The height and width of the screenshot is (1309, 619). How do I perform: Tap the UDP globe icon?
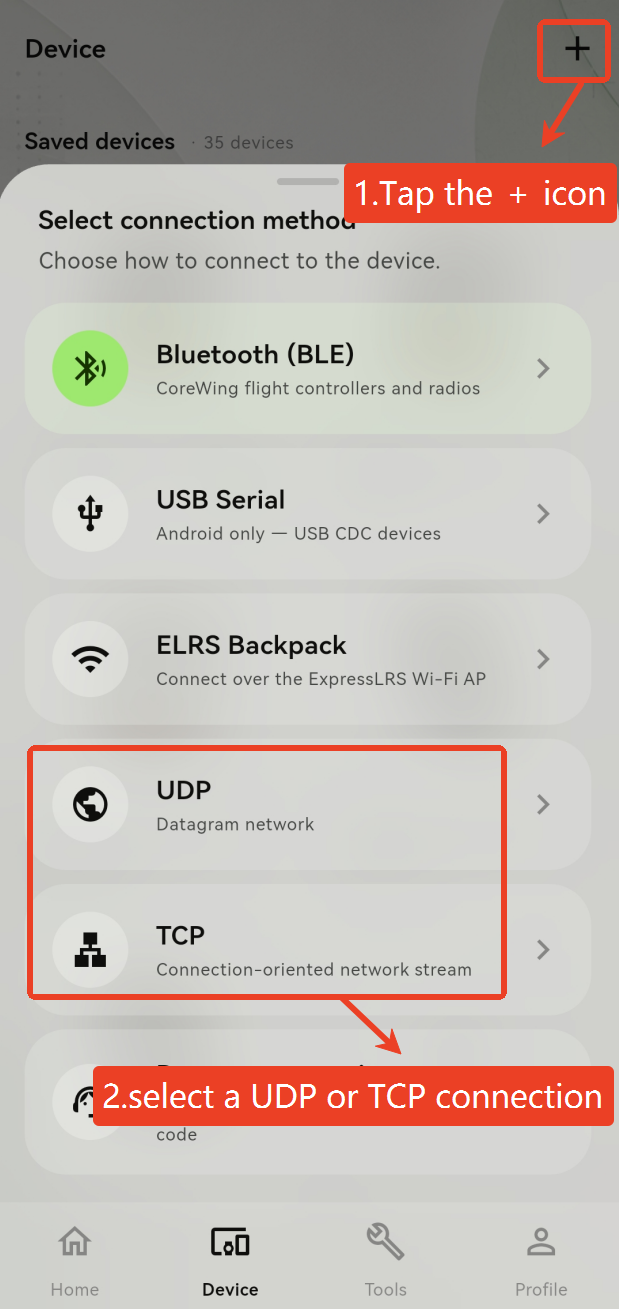pos(90,804)
